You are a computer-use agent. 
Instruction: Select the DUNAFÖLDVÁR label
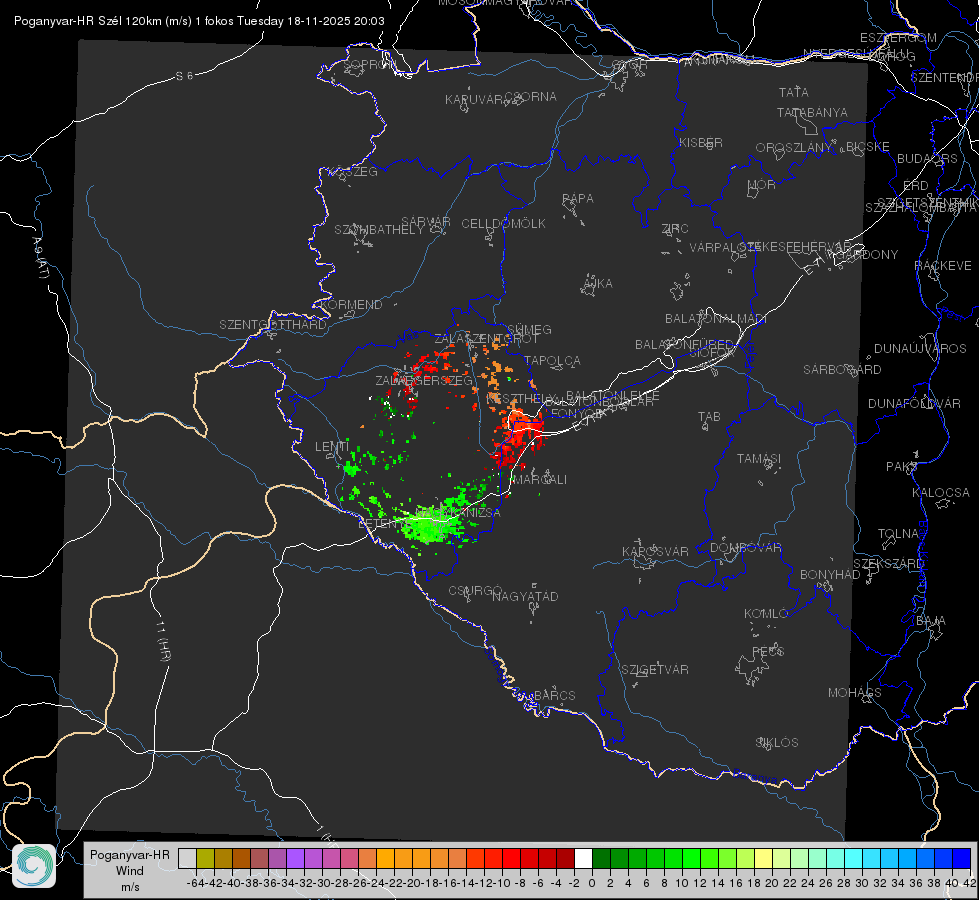tap(914, 403)
